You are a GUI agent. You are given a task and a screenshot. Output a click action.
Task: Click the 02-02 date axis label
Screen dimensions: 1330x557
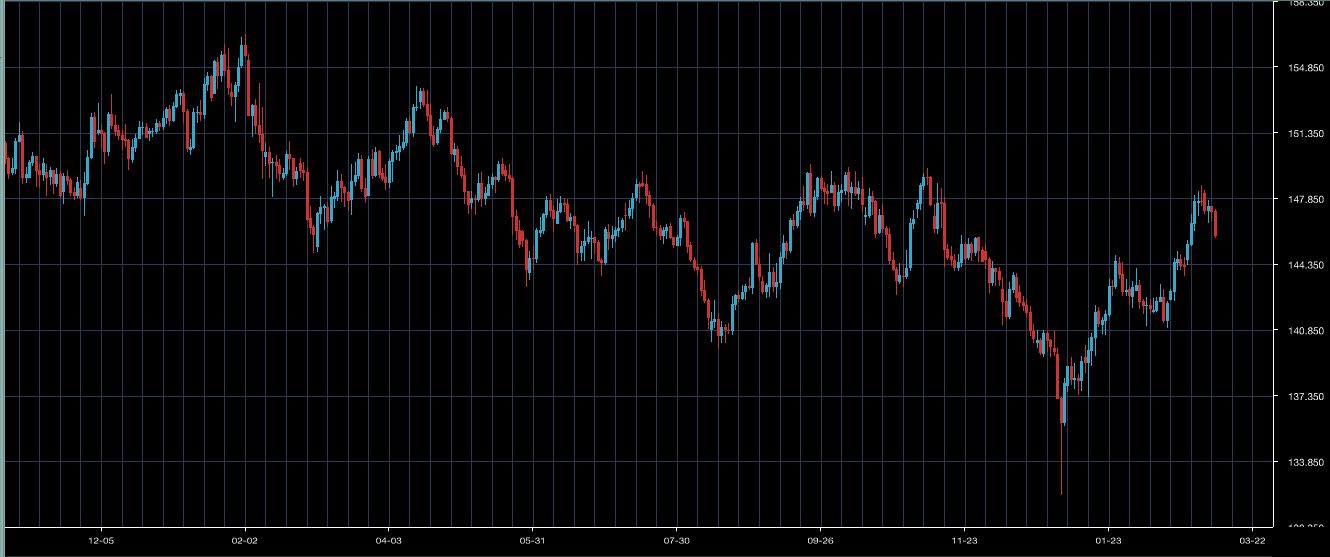[x=245, y=540]
